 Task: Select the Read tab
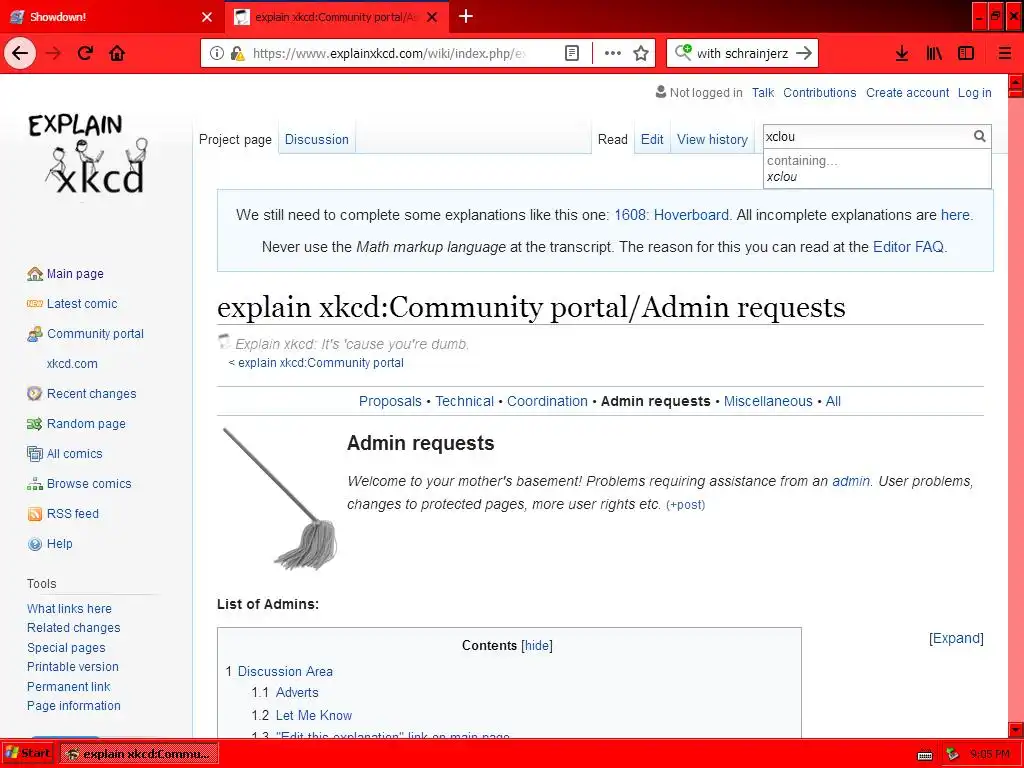click(x=613, y=139)
